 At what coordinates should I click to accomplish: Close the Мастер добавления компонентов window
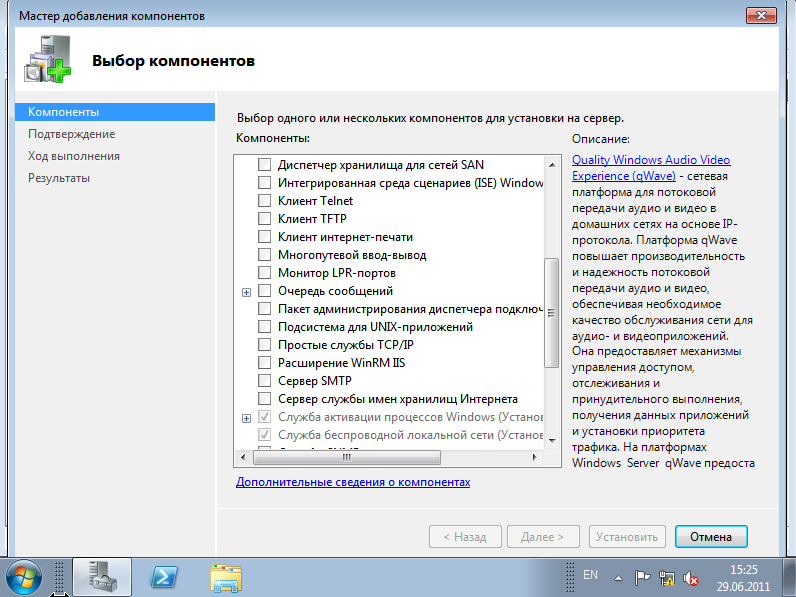[761, 15]
